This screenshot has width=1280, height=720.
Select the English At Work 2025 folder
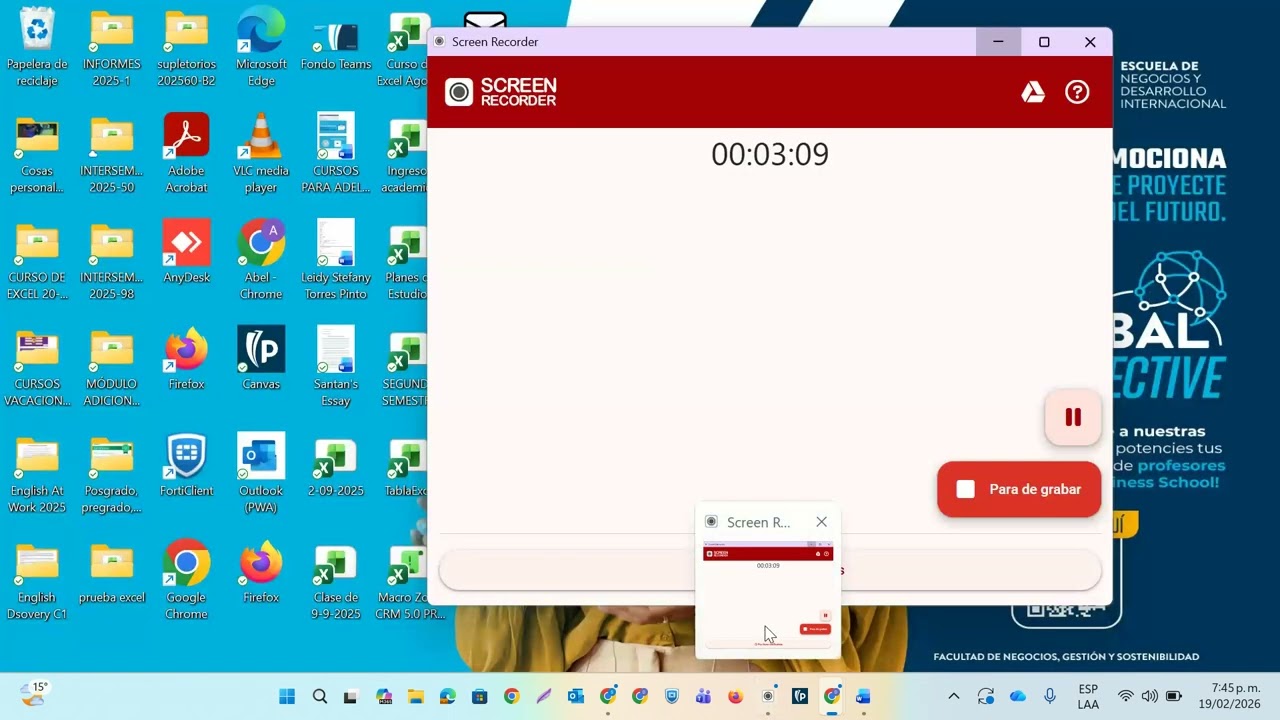37,475
